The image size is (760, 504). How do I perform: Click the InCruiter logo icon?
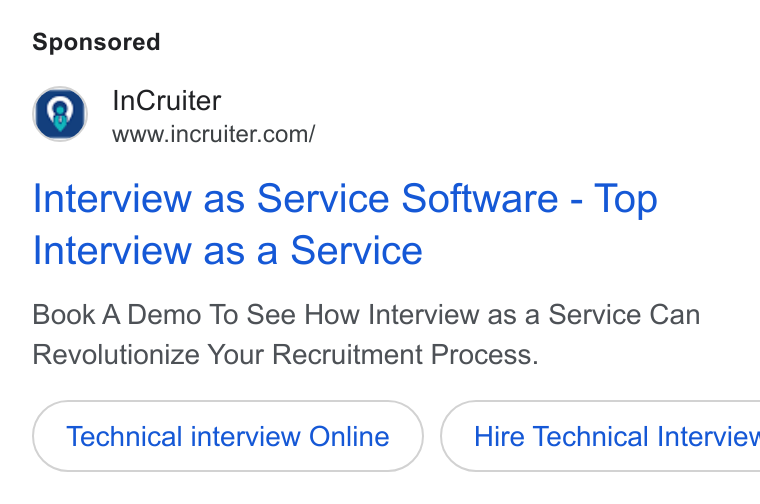60,114
